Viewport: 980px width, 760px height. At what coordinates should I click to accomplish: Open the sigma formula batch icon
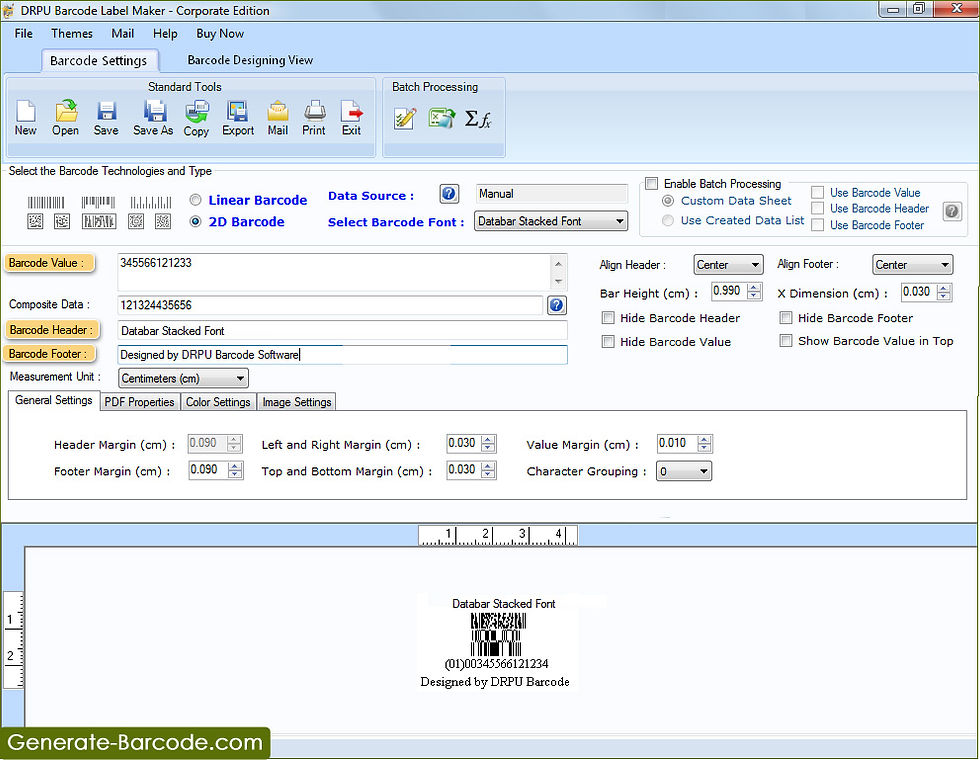(x=478, y=118)
